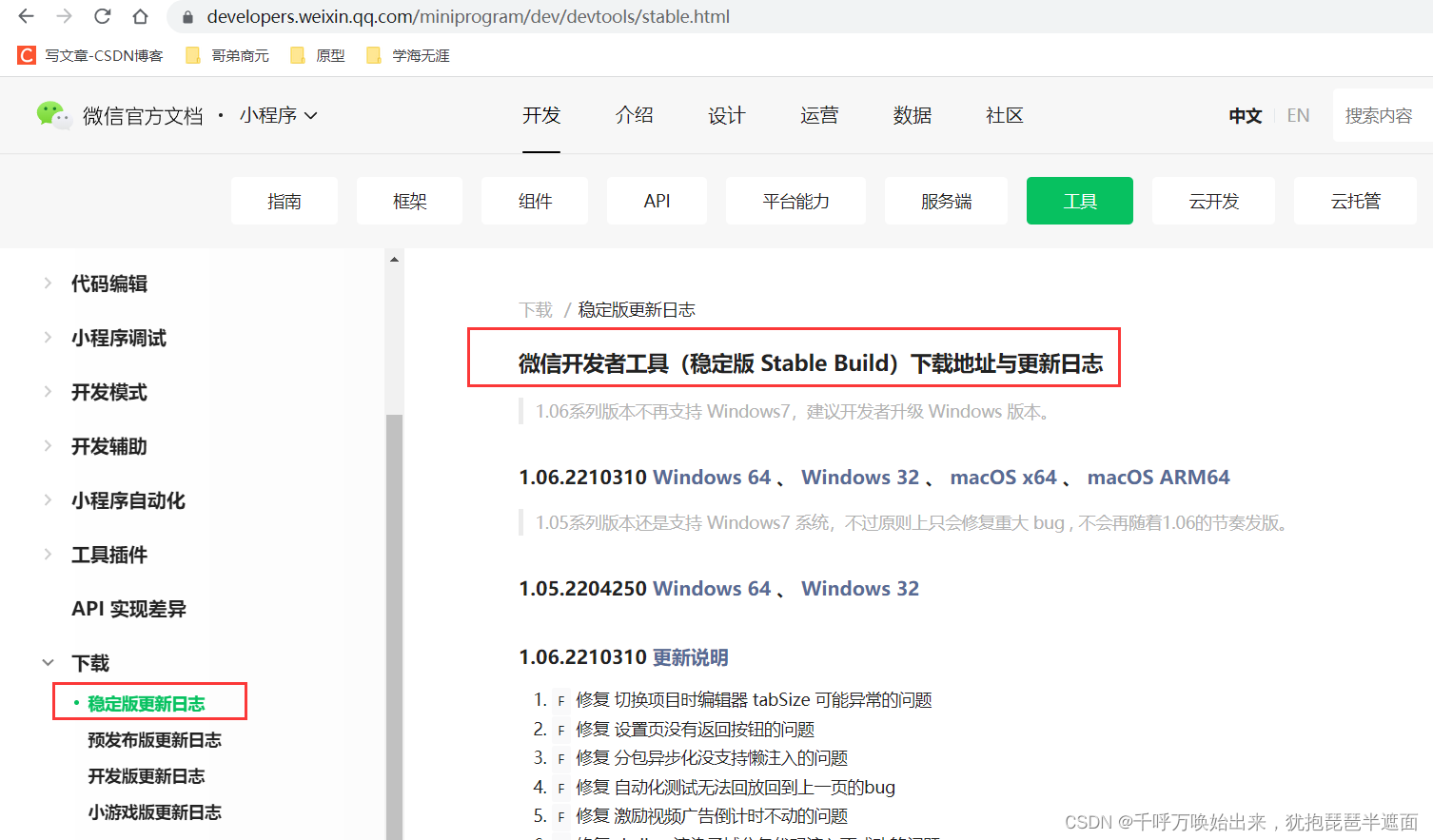1433x840 pixels.
Task: Select the 数据 top navigation tab
Action: [x=912, y=115]
